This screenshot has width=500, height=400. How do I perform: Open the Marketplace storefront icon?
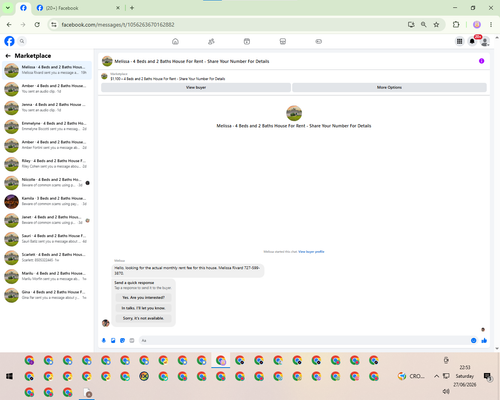click(283, 41)
